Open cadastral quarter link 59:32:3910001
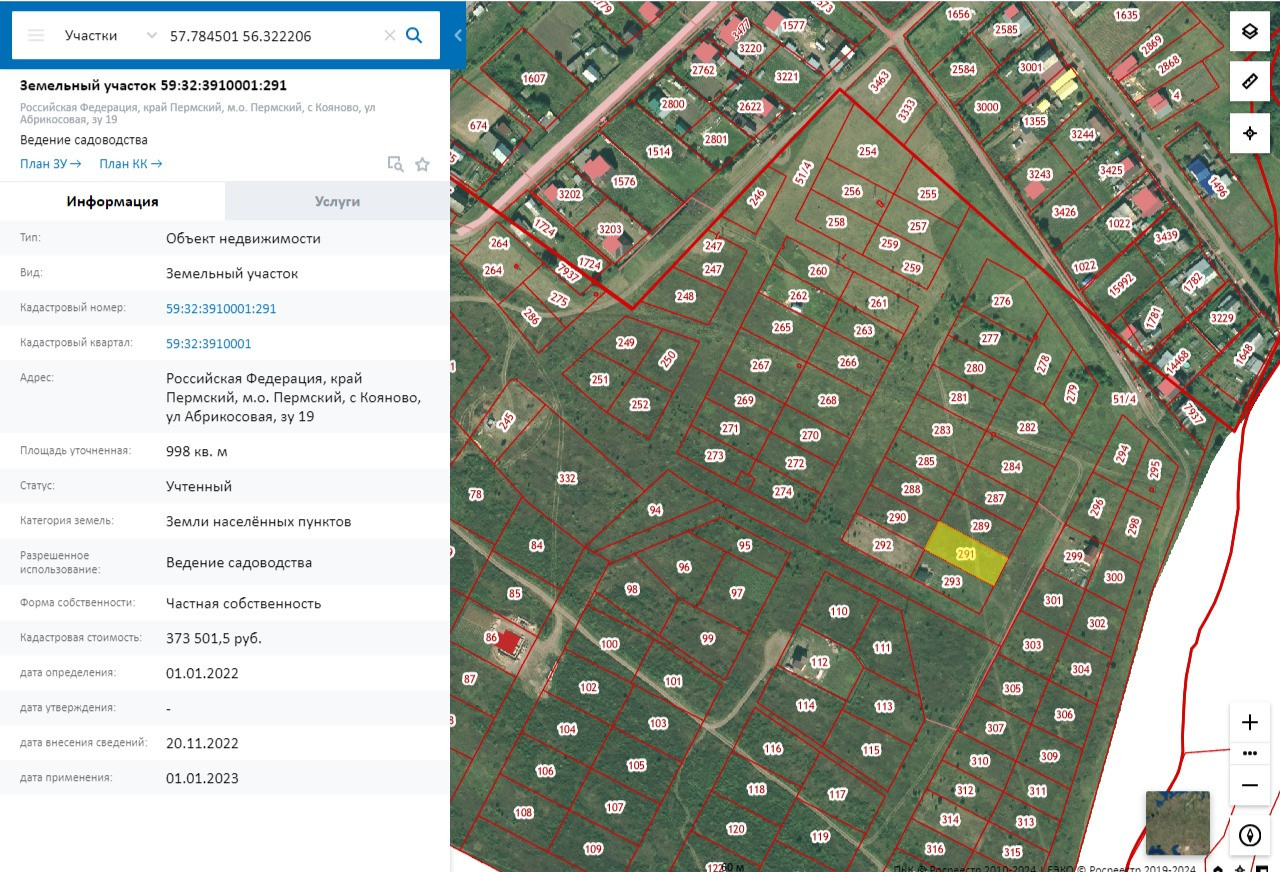 pyautogui.click(x=209, y=344)
